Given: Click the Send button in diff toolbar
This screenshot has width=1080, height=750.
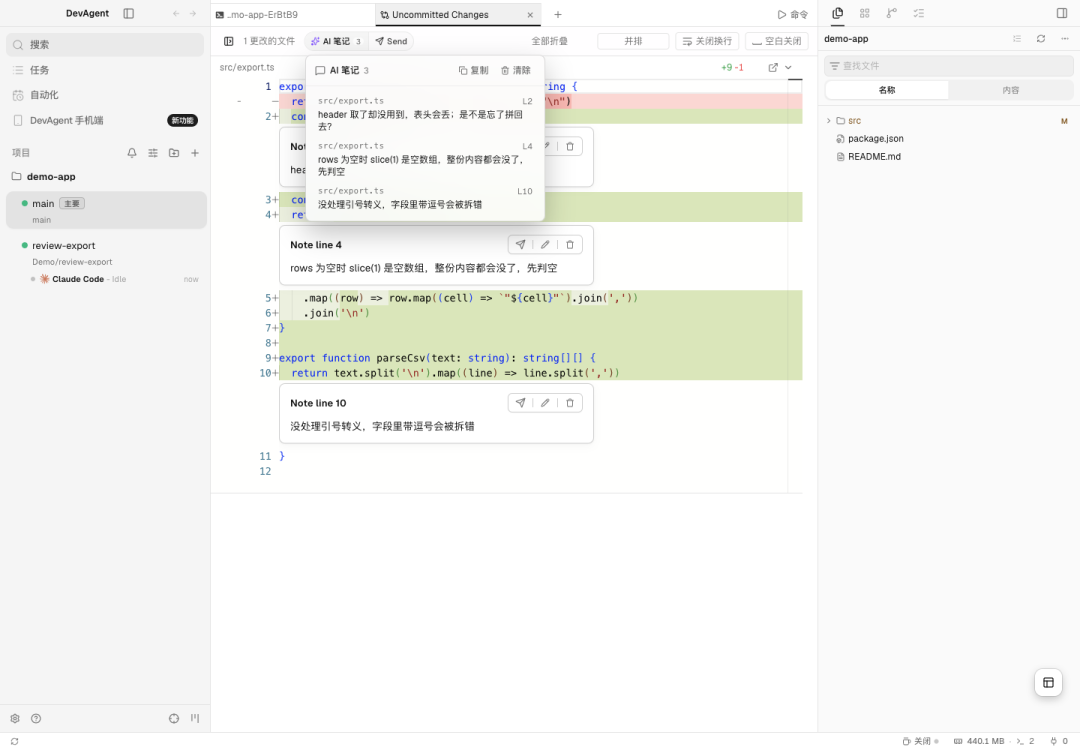Looking at the screenshot, I should point(391,41).
